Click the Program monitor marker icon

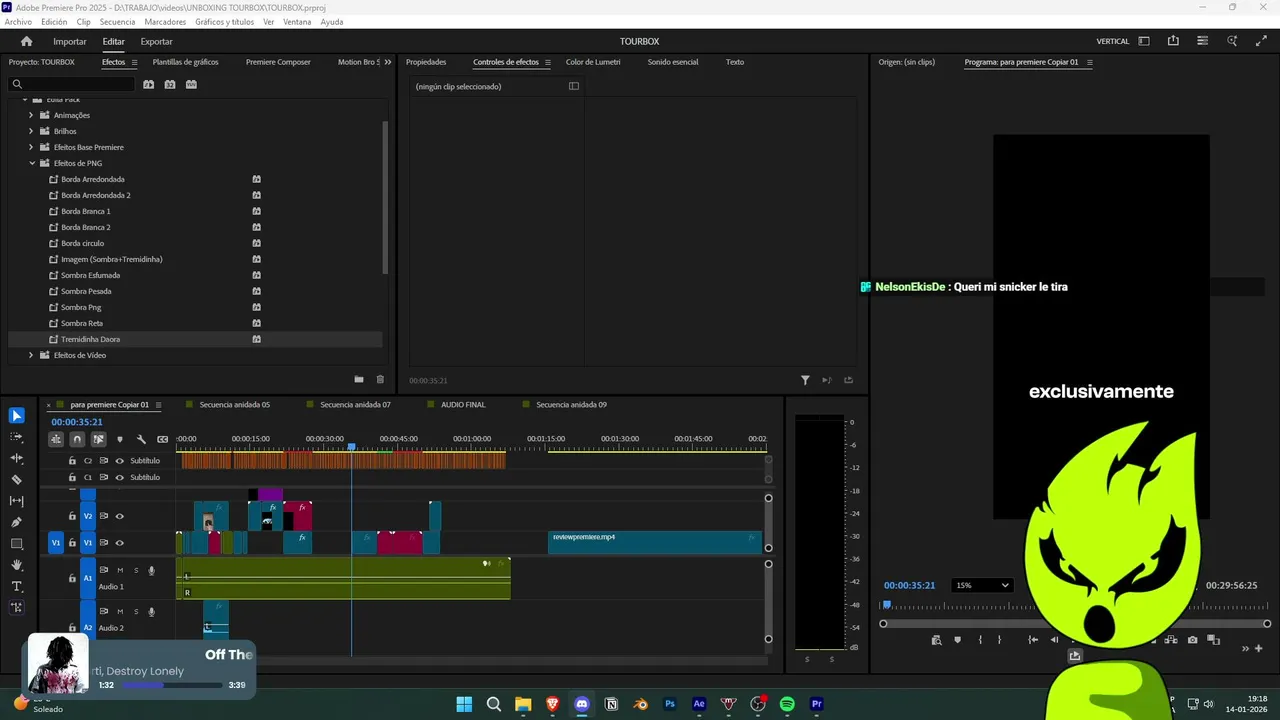pyautogui.click(x=957, y=640)
